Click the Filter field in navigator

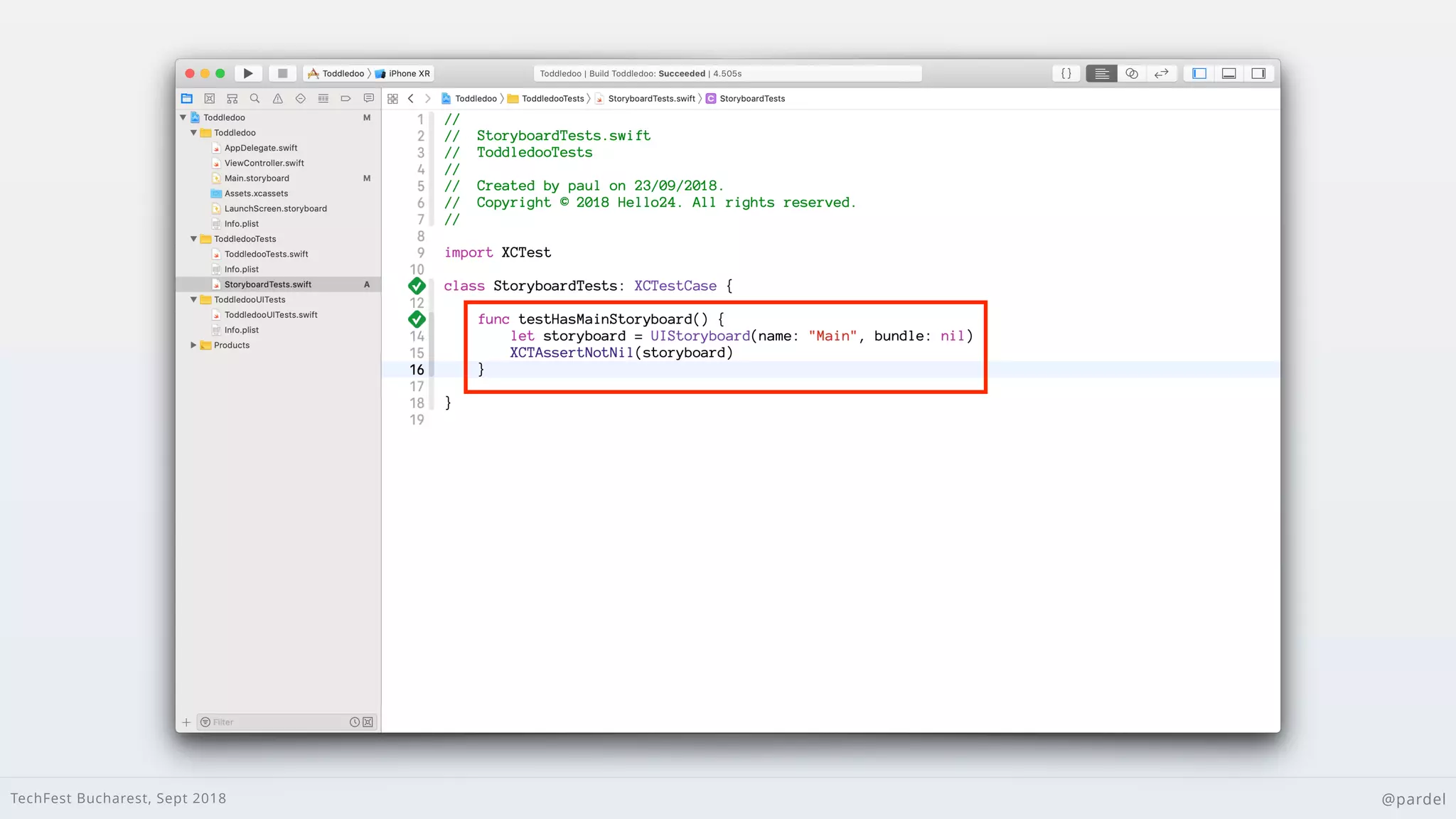[277, 722]
